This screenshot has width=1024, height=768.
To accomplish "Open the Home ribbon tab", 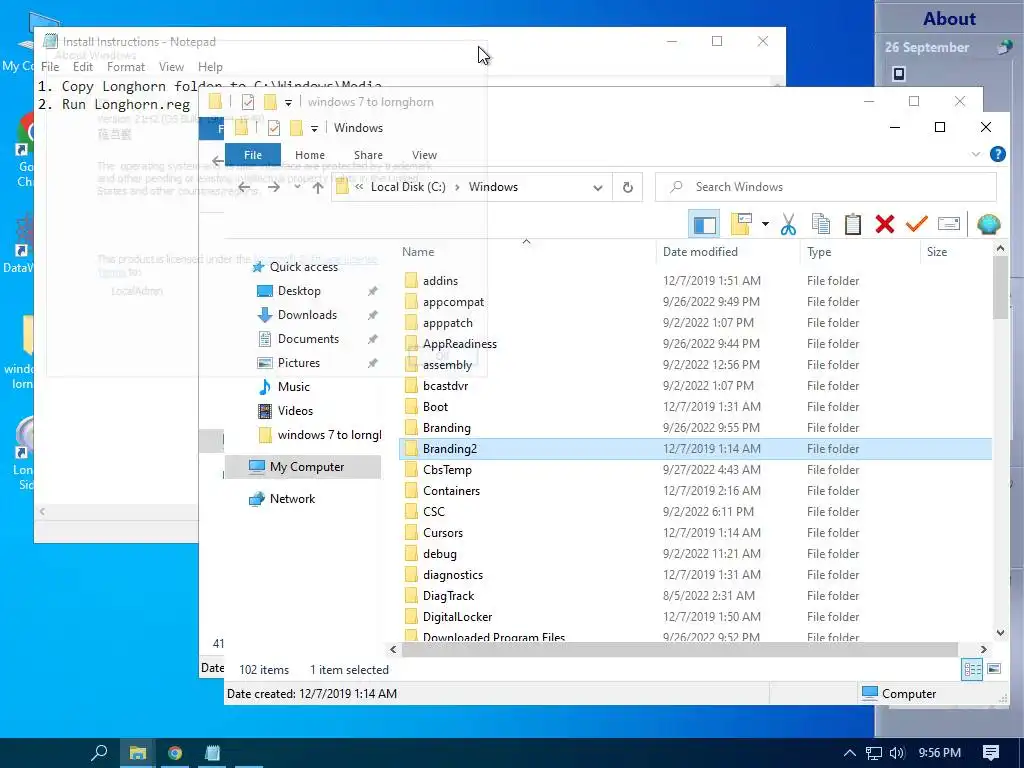I will point(310,155).
